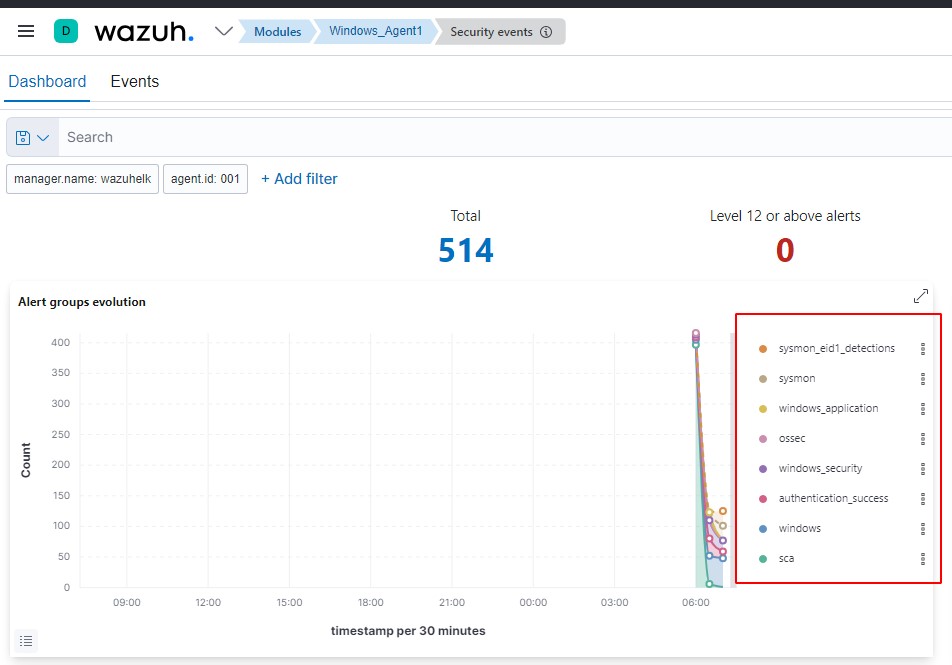Toggle the windows_application series in legend

[828, 409]
